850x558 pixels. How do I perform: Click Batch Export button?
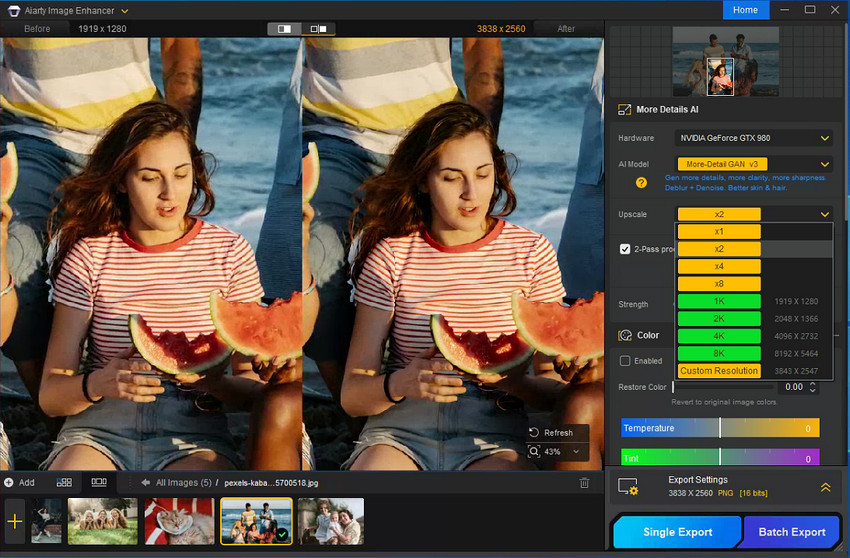click(792, 532)
